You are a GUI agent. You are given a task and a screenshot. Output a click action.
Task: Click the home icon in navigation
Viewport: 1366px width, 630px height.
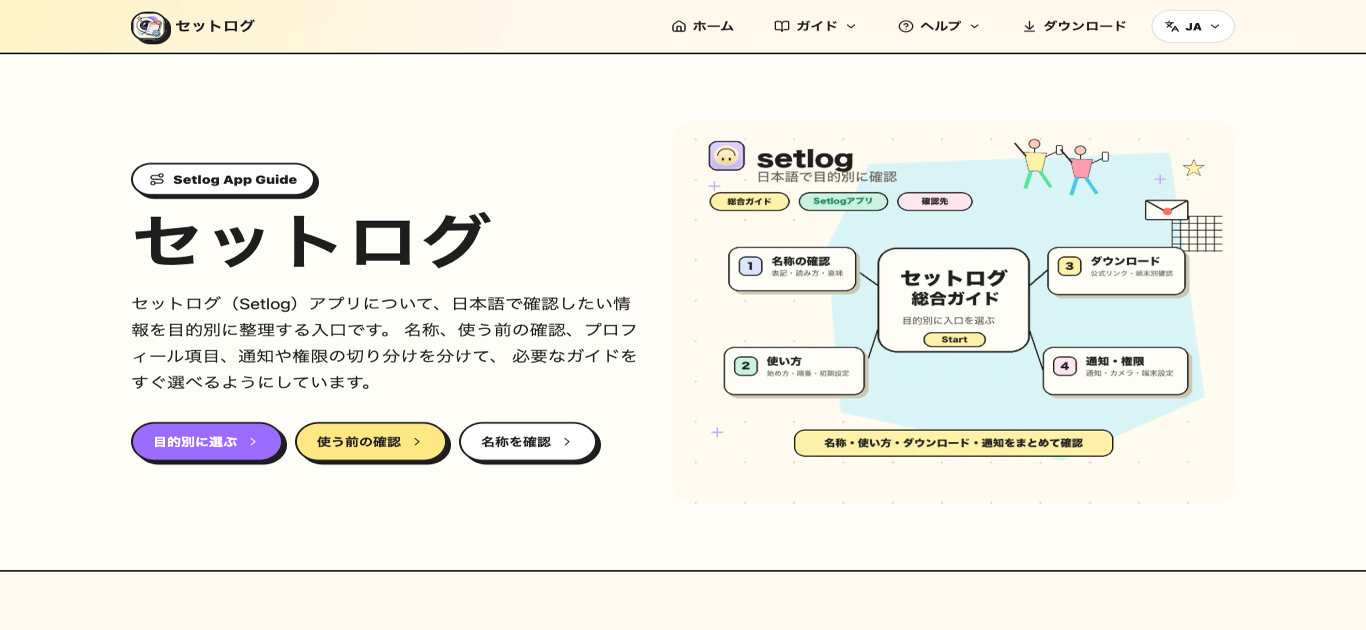679,26
